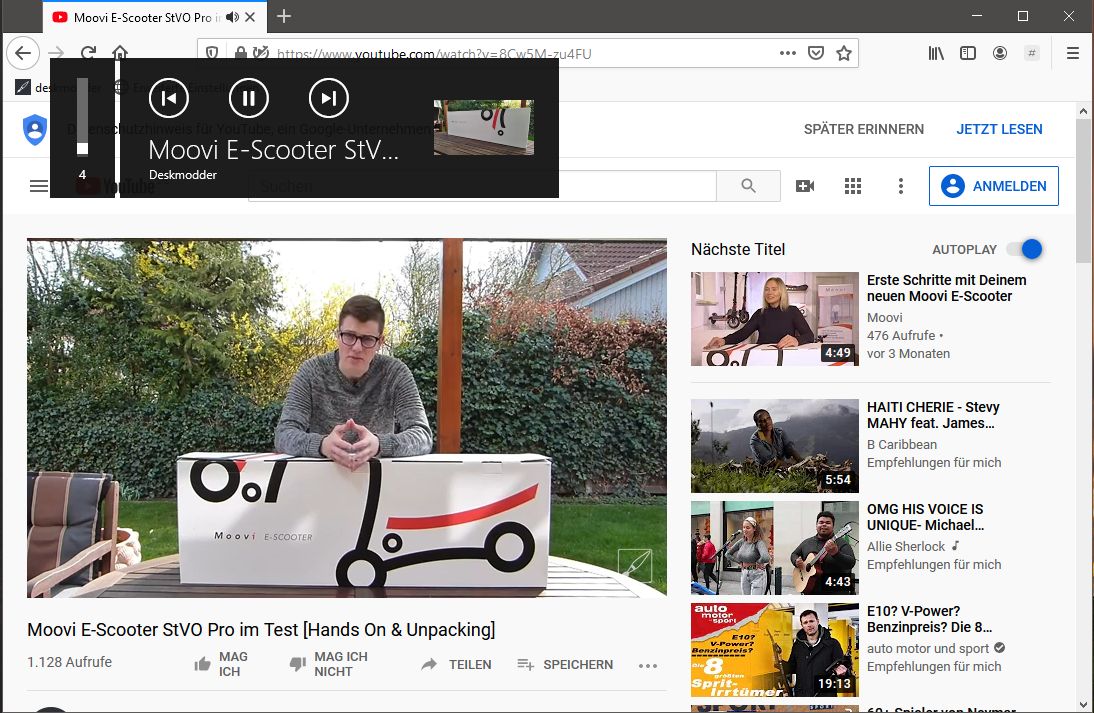
Task: Bookmark this page with the star
Action: [844, 53]
